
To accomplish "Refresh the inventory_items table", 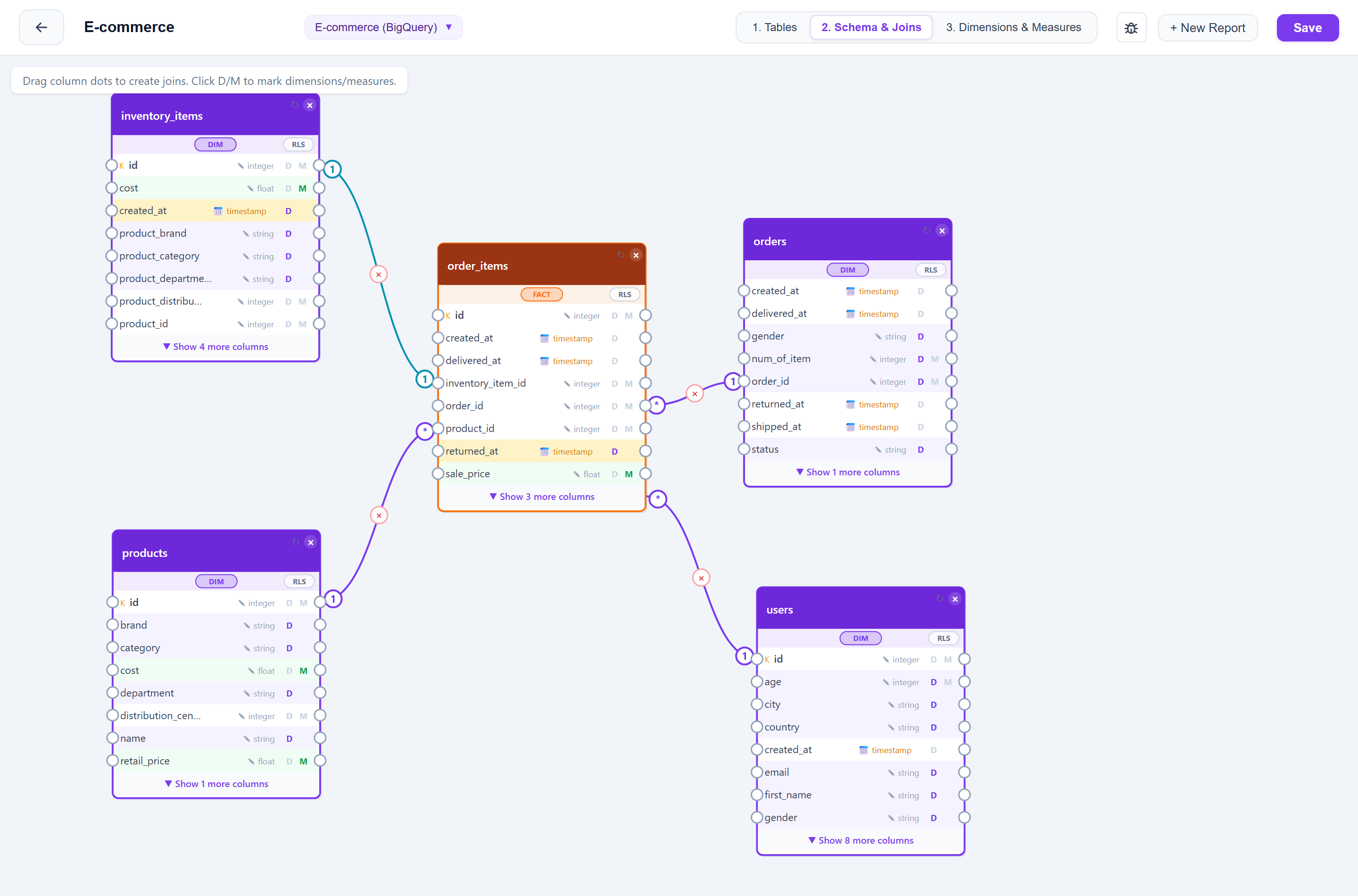I will tap(295, 105).
